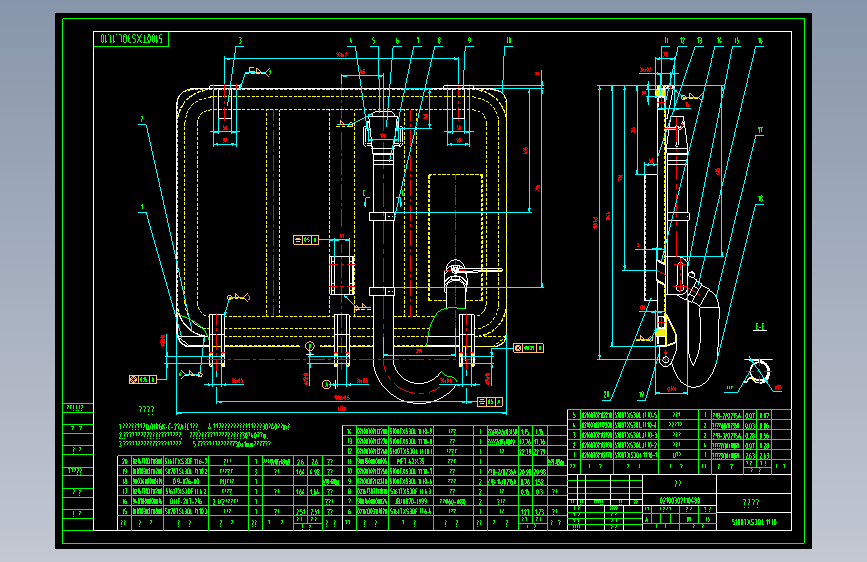Image resolution: width=867 pixels, height=562 pixels.
Task: Select part balloon number 12 in side view
Action: coord(682,40)
